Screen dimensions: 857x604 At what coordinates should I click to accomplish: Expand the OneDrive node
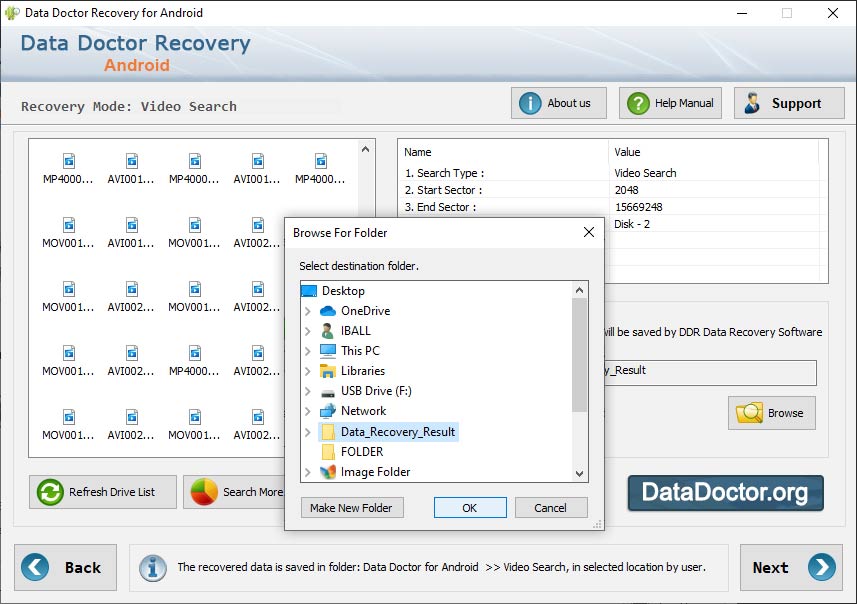[x=308, y=311]
